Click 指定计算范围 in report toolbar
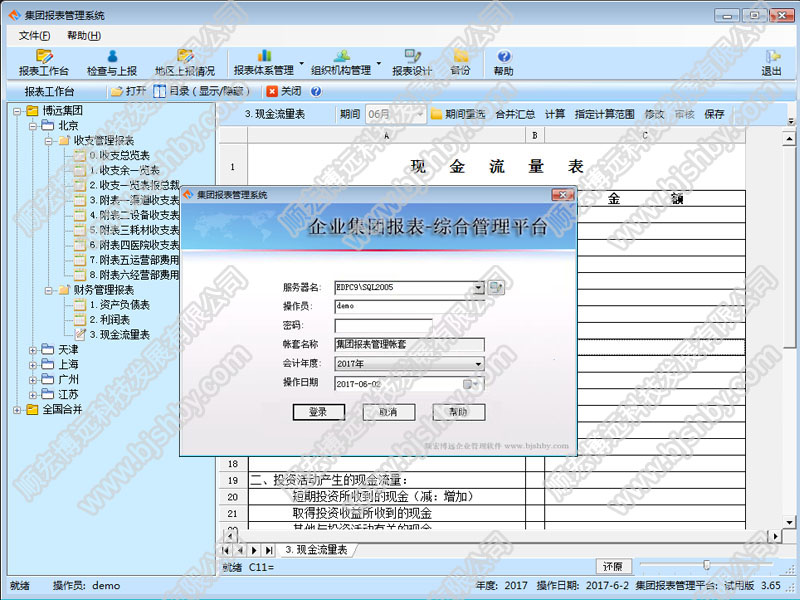 coord(605,114)
